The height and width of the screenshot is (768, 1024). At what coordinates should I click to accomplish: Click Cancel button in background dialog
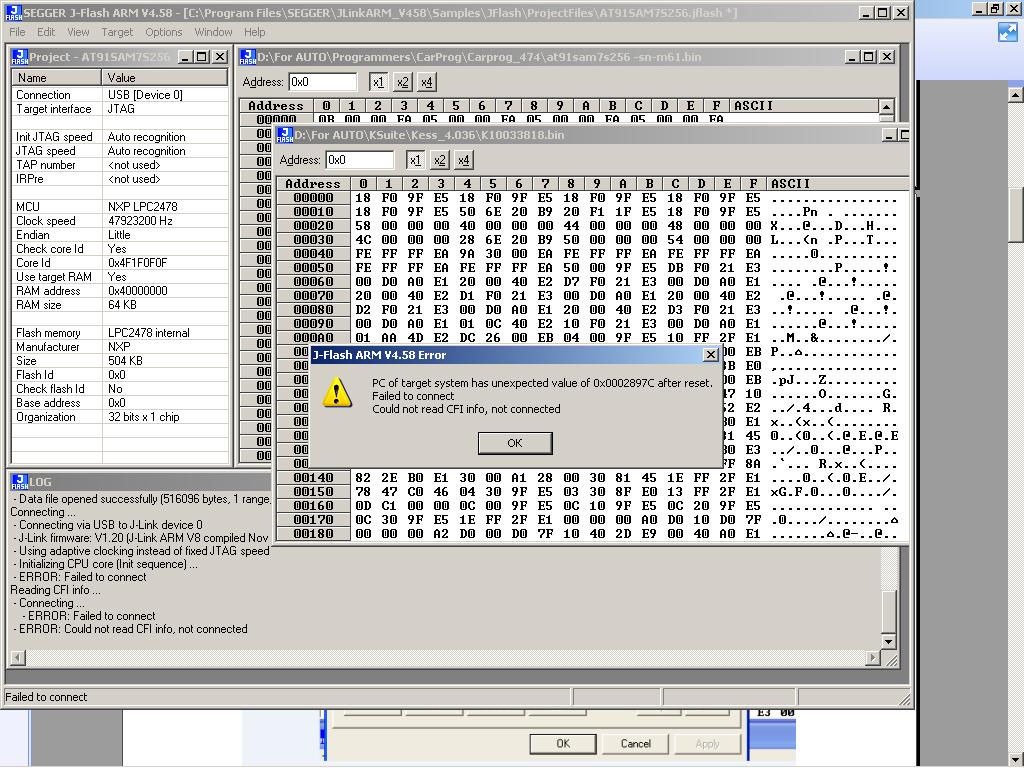635,744
